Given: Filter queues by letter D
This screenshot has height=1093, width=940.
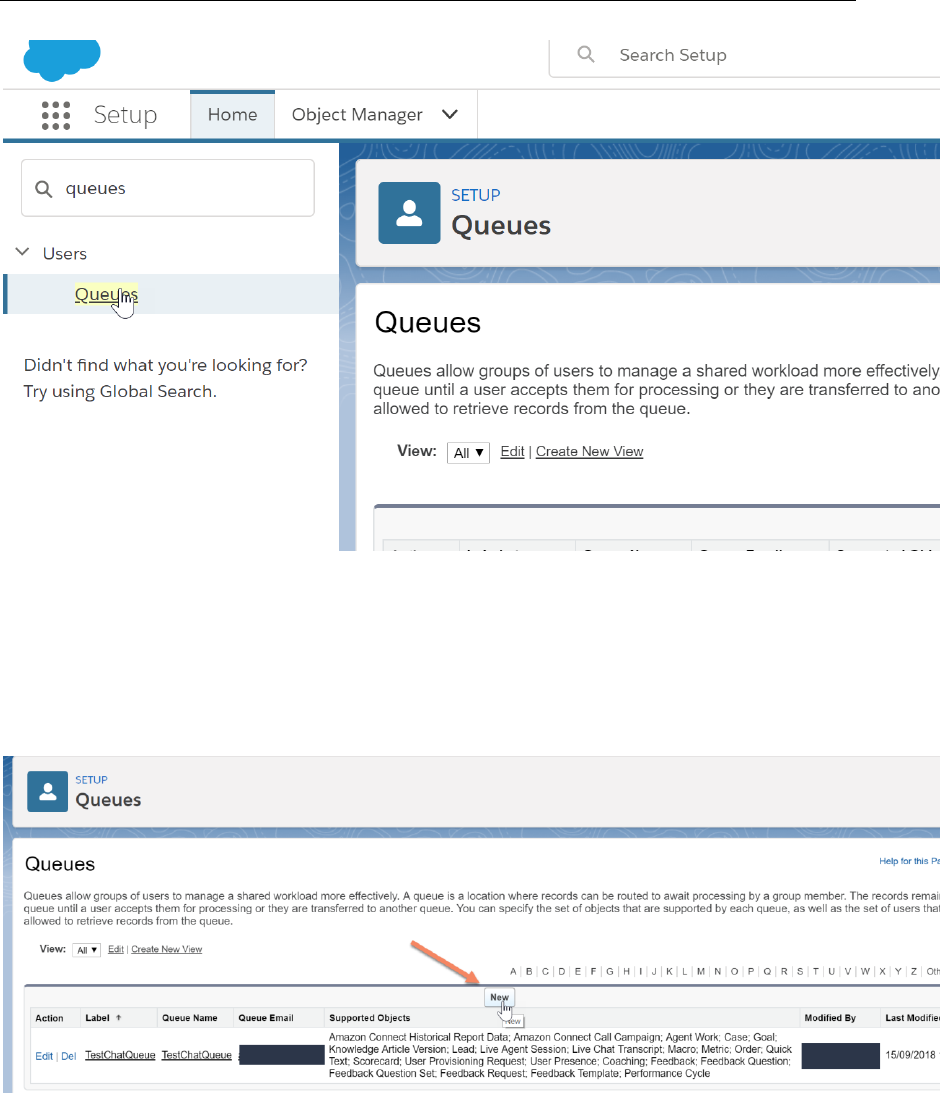Looking at the screenshot, I should coord(562,971).
